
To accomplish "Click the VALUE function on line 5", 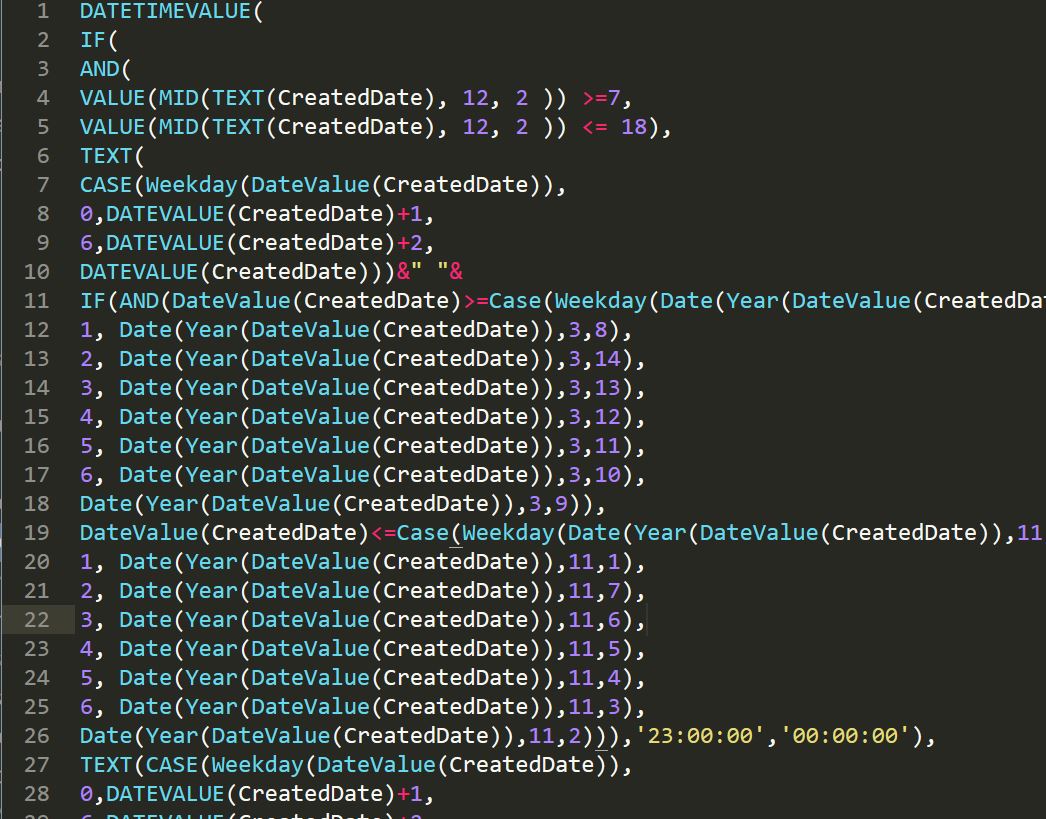I will click(x=112, y=127).
